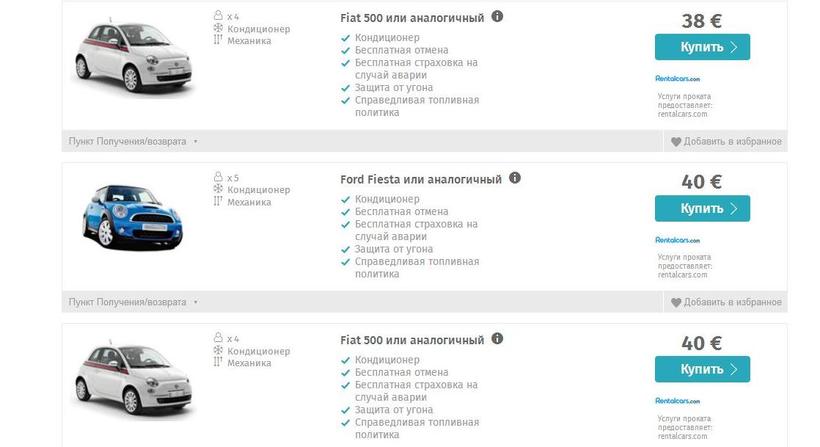Expand pickup/return point for first Fiat 500
Image resolution: width=820 pixels, height=447 pixels.
point(132,142)
